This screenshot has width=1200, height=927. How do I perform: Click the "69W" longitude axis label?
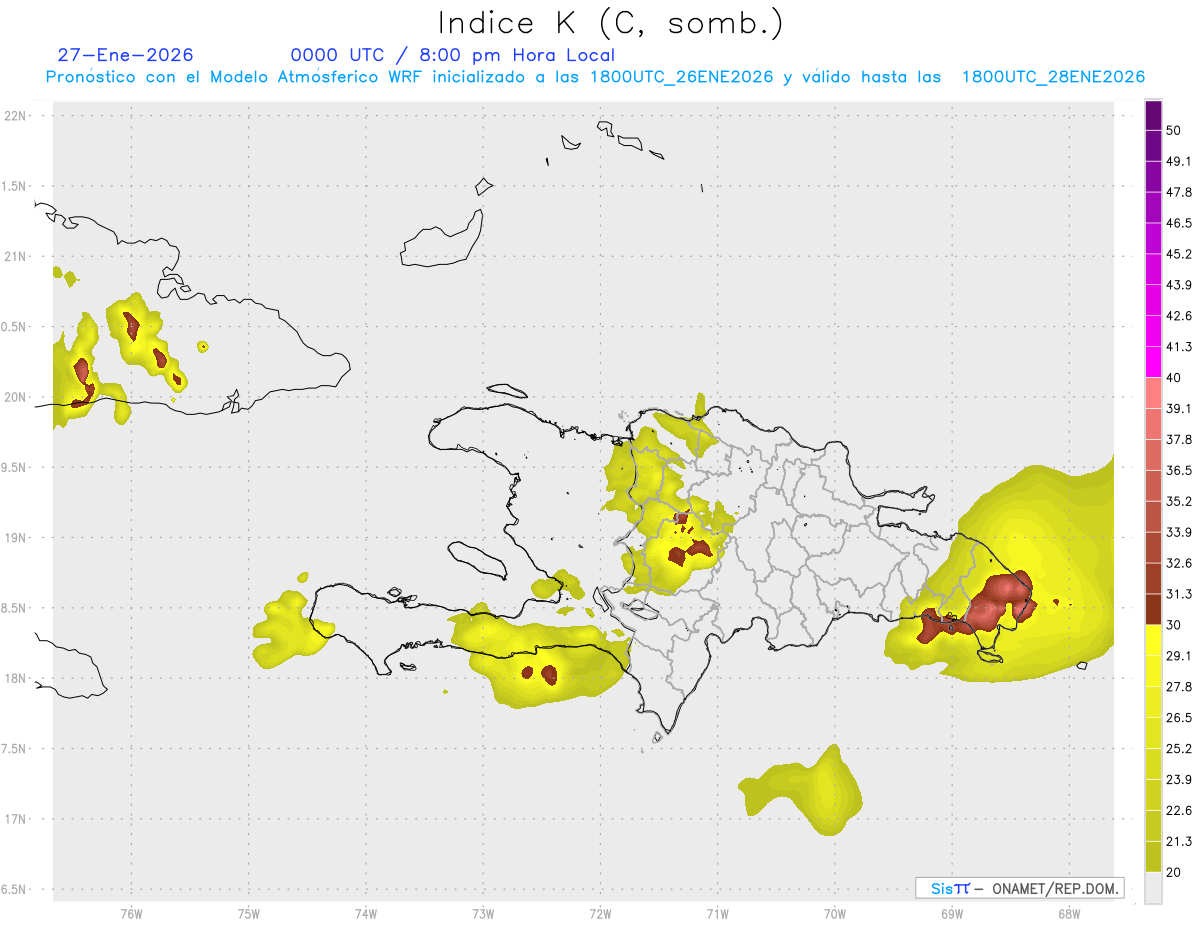pos(951,913)
